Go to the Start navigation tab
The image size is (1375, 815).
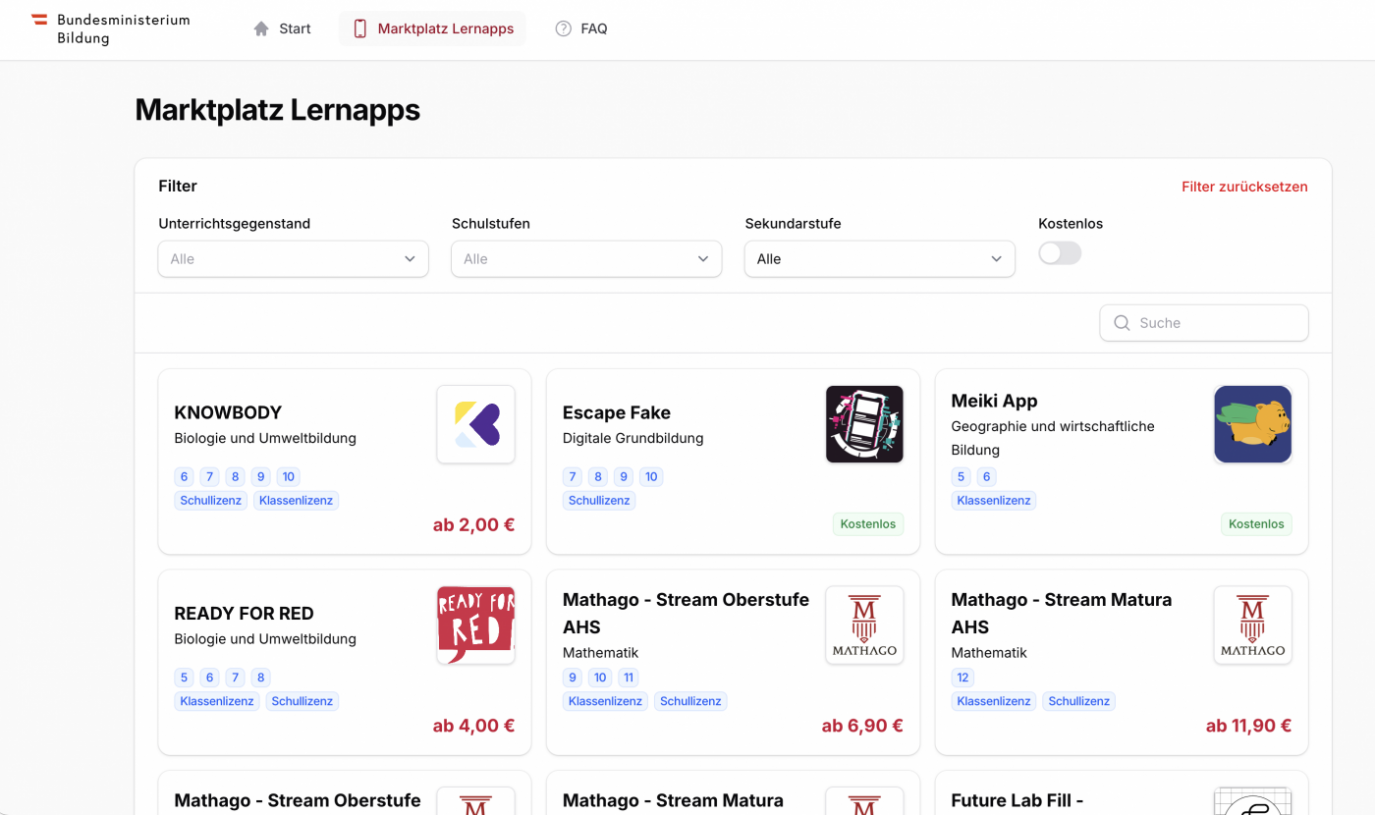[x=282, y=29]
